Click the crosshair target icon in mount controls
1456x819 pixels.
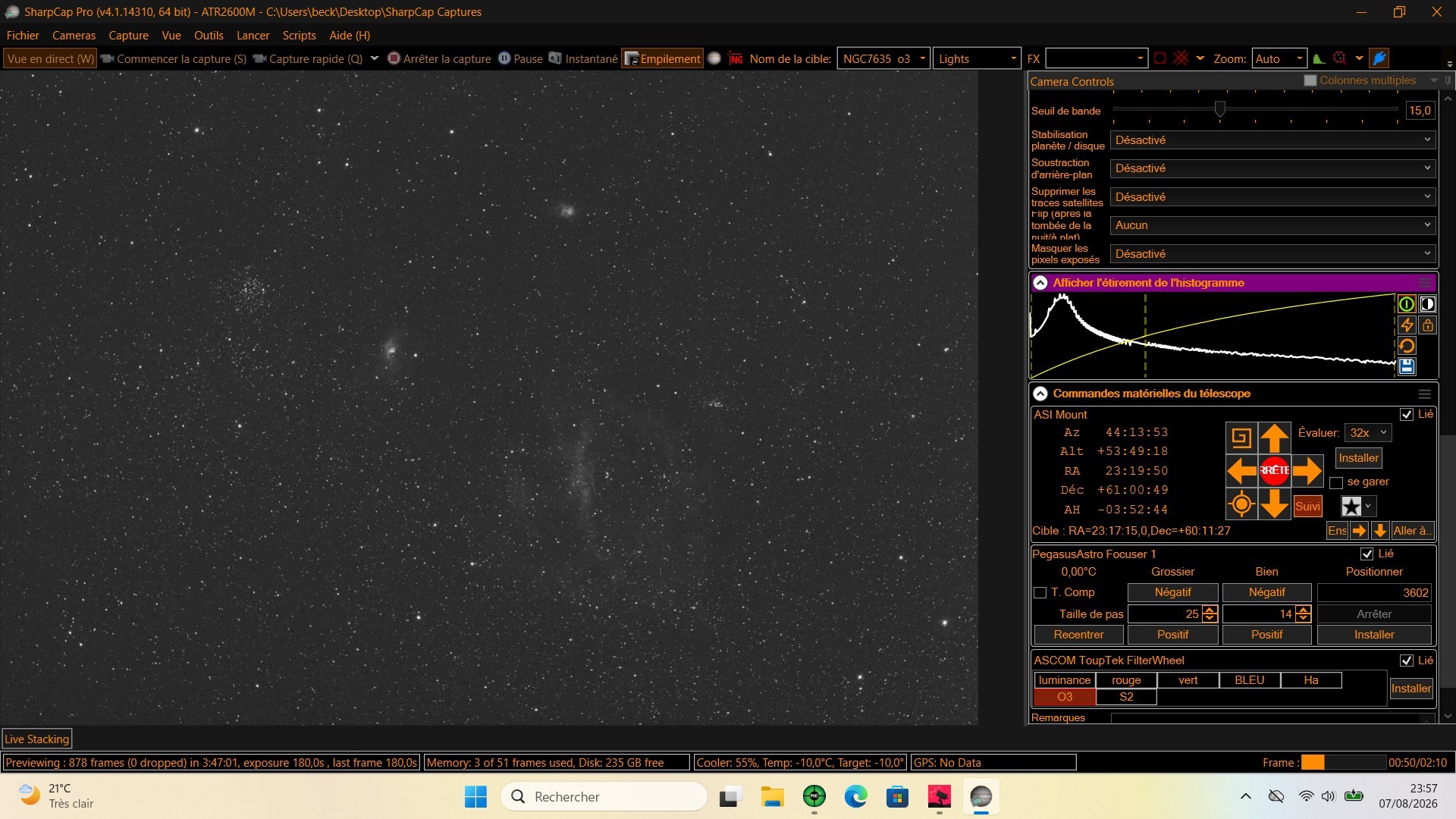[1242, 504]
